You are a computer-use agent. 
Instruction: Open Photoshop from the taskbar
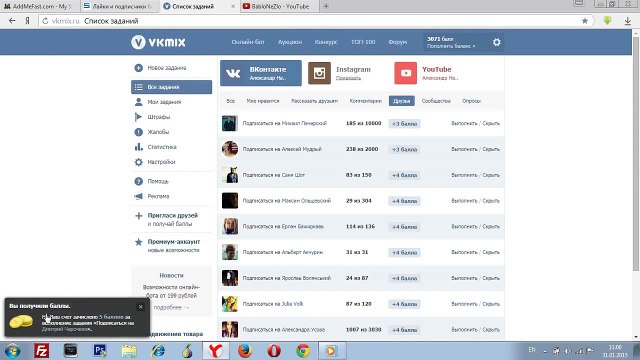tap(100, 351)
